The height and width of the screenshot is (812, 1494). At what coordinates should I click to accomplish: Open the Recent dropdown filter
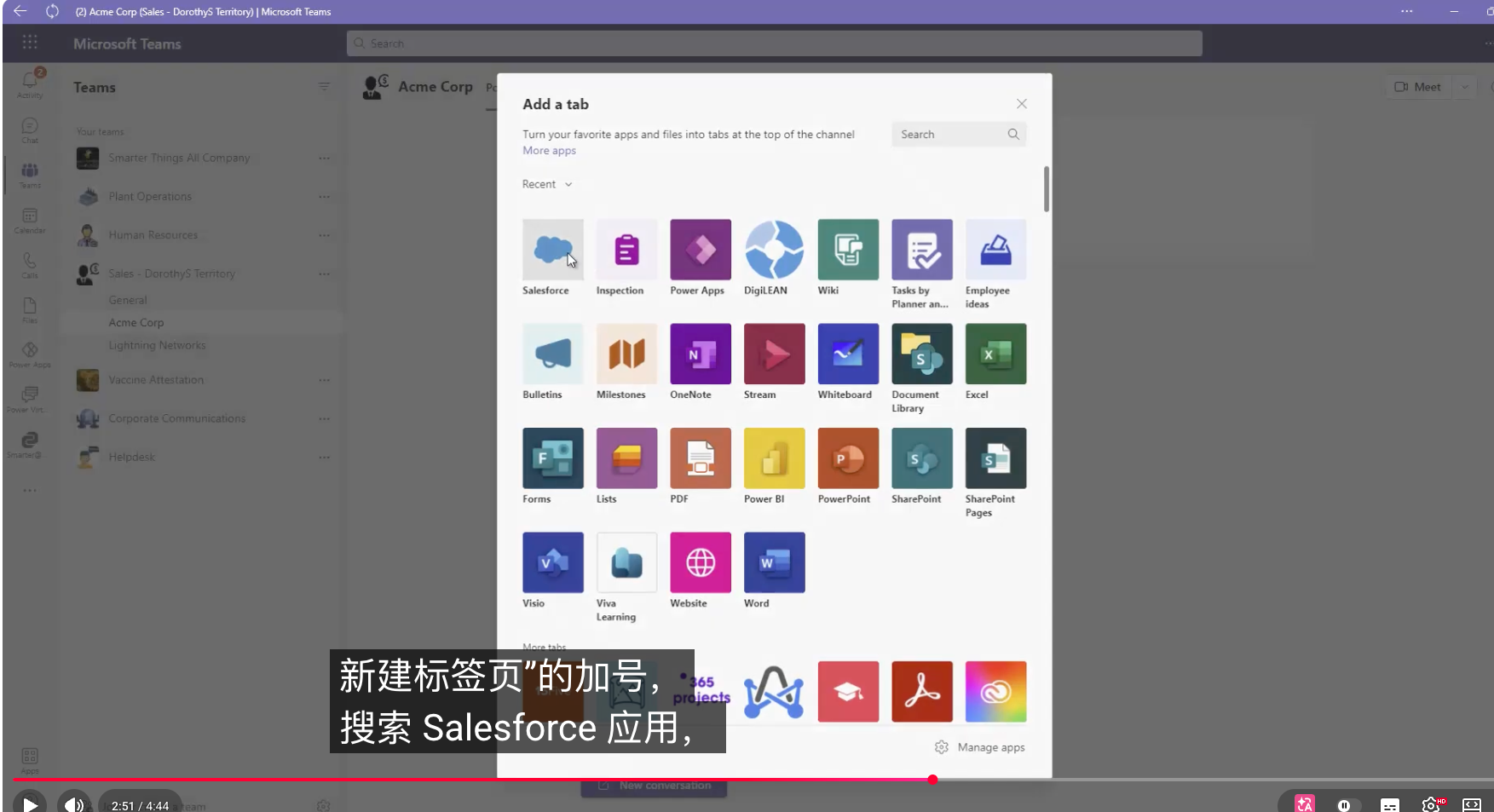pos(547,184)
